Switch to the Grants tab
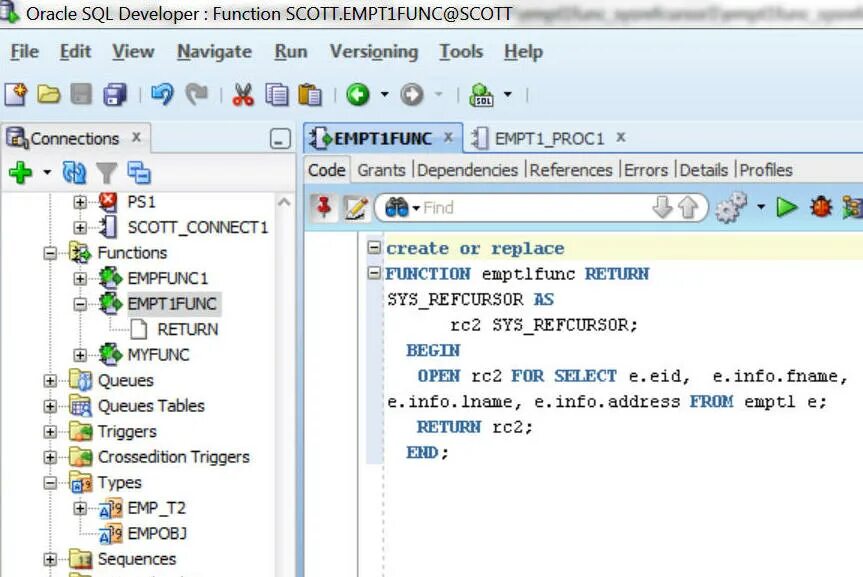This screenshot has width=863, height=577. click(x=381, y=170)
